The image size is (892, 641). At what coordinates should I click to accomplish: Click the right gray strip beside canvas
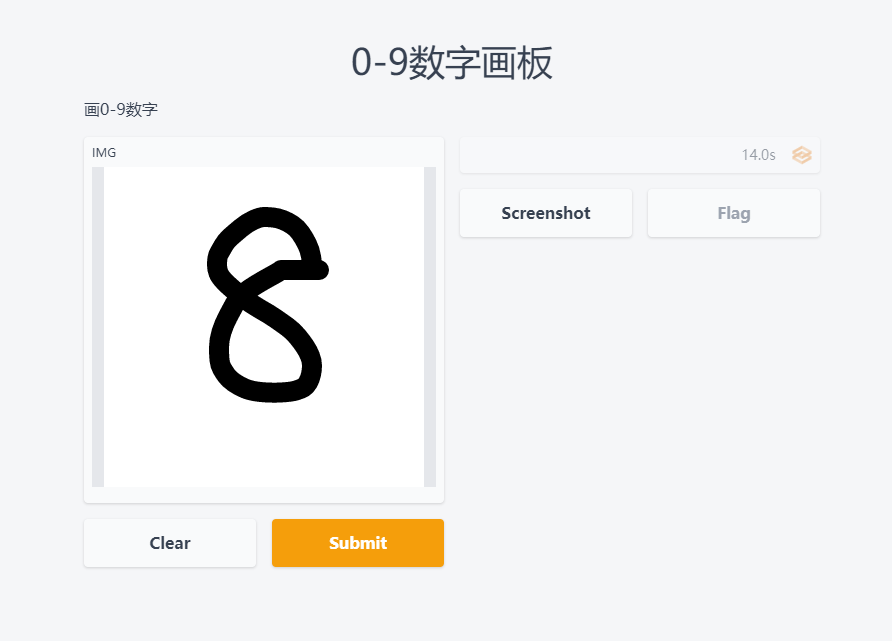click(x=430, y=327)
